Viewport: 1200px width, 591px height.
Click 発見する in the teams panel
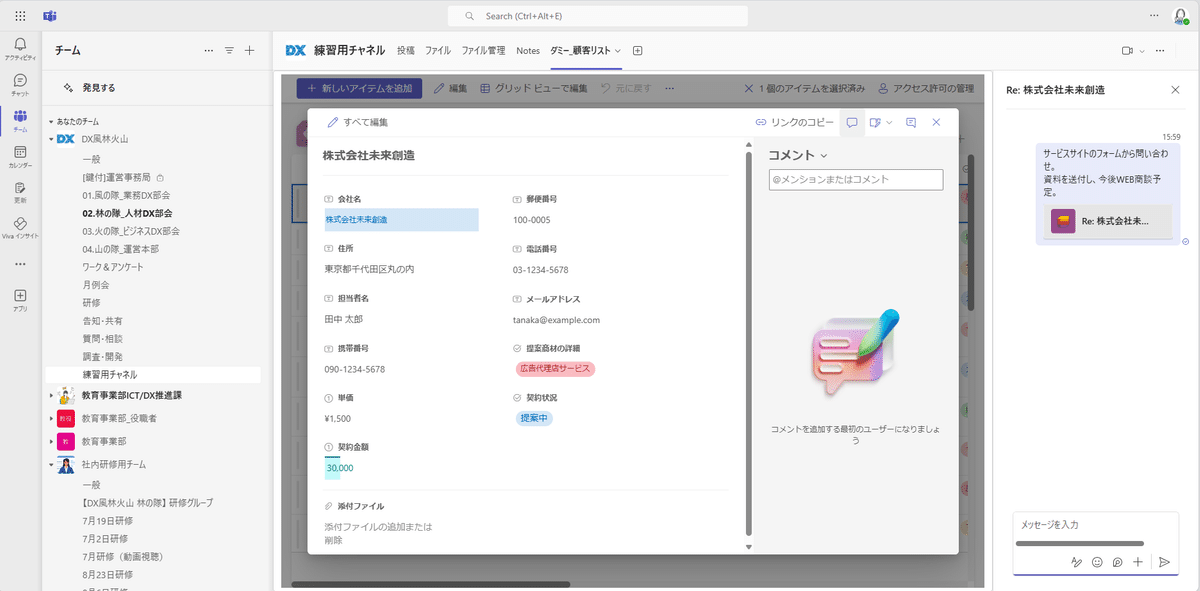point(99,88)
